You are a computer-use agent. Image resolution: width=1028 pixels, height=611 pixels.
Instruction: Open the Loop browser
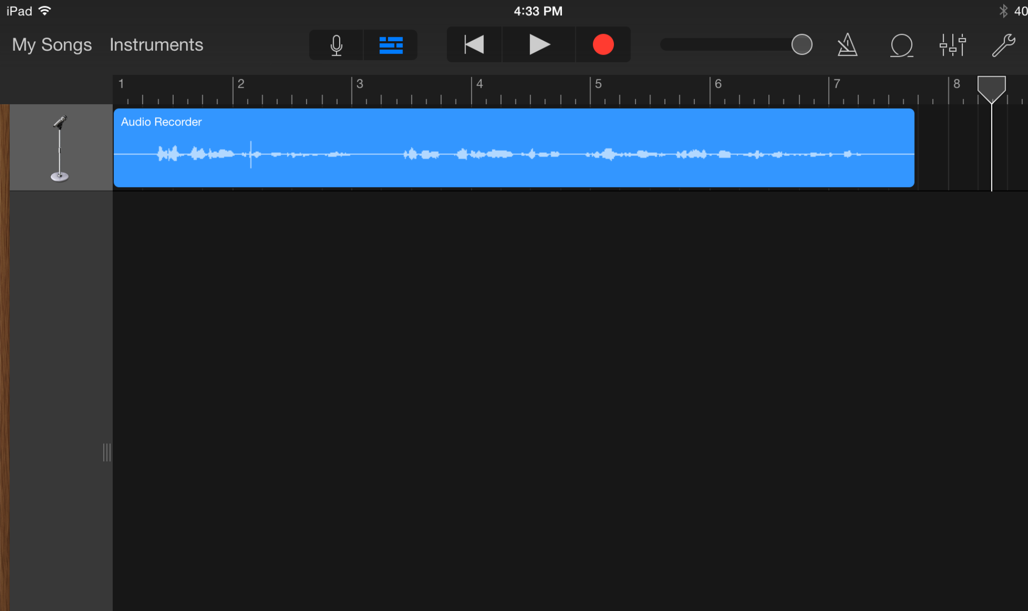coord(901,45)
